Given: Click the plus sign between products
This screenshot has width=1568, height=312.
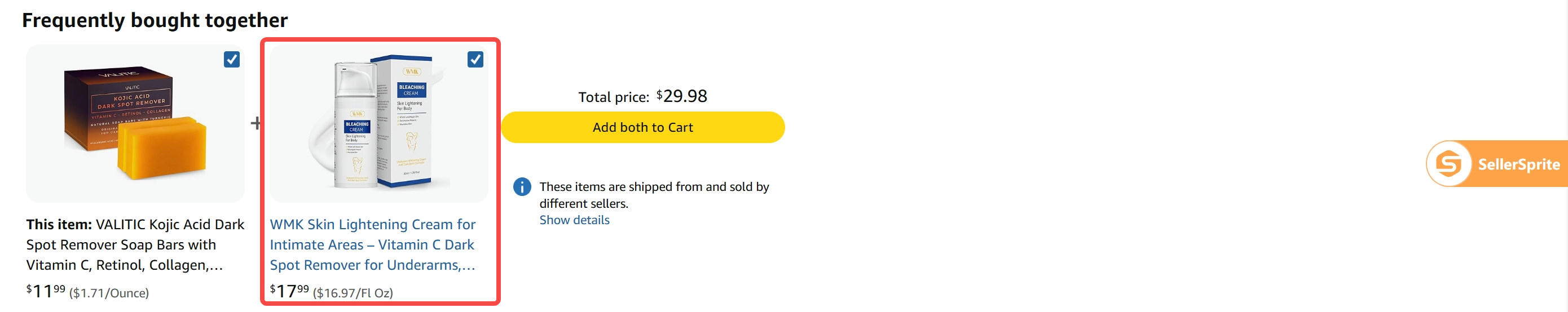Looking at the screenshot, I should (256, 123).
